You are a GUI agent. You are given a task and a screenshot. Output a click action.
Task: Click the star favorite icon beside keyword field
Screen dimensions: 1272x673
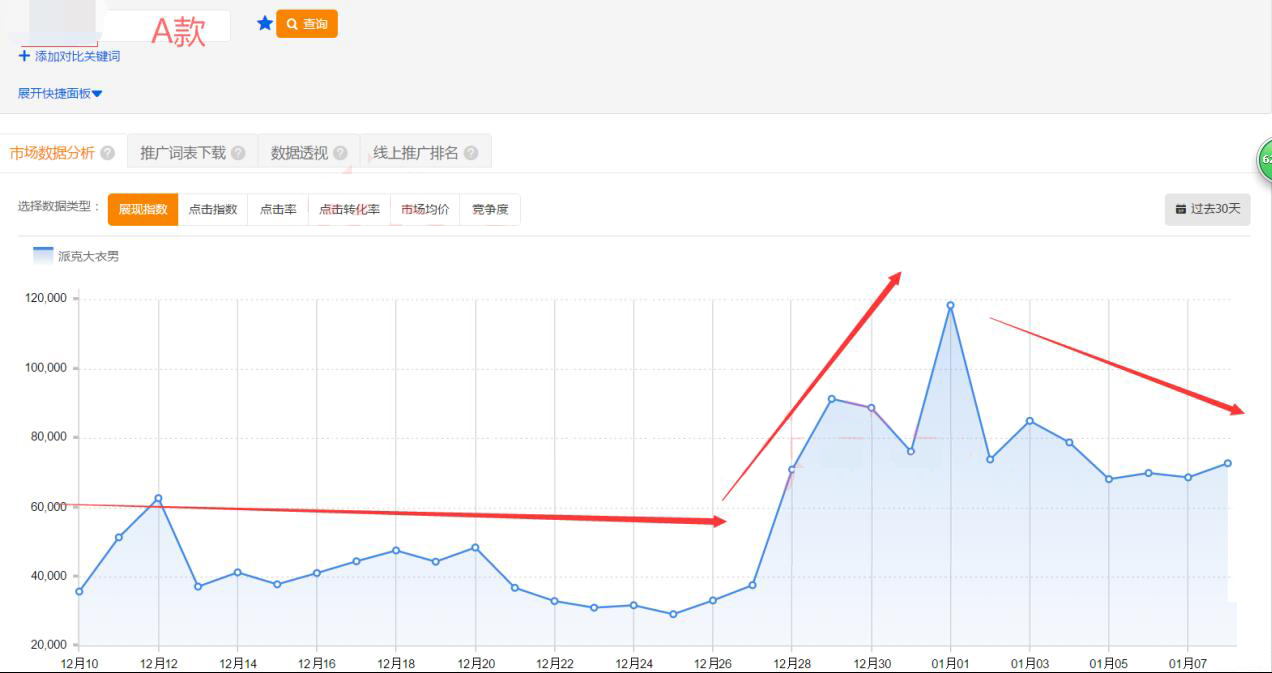pos(264,24)
